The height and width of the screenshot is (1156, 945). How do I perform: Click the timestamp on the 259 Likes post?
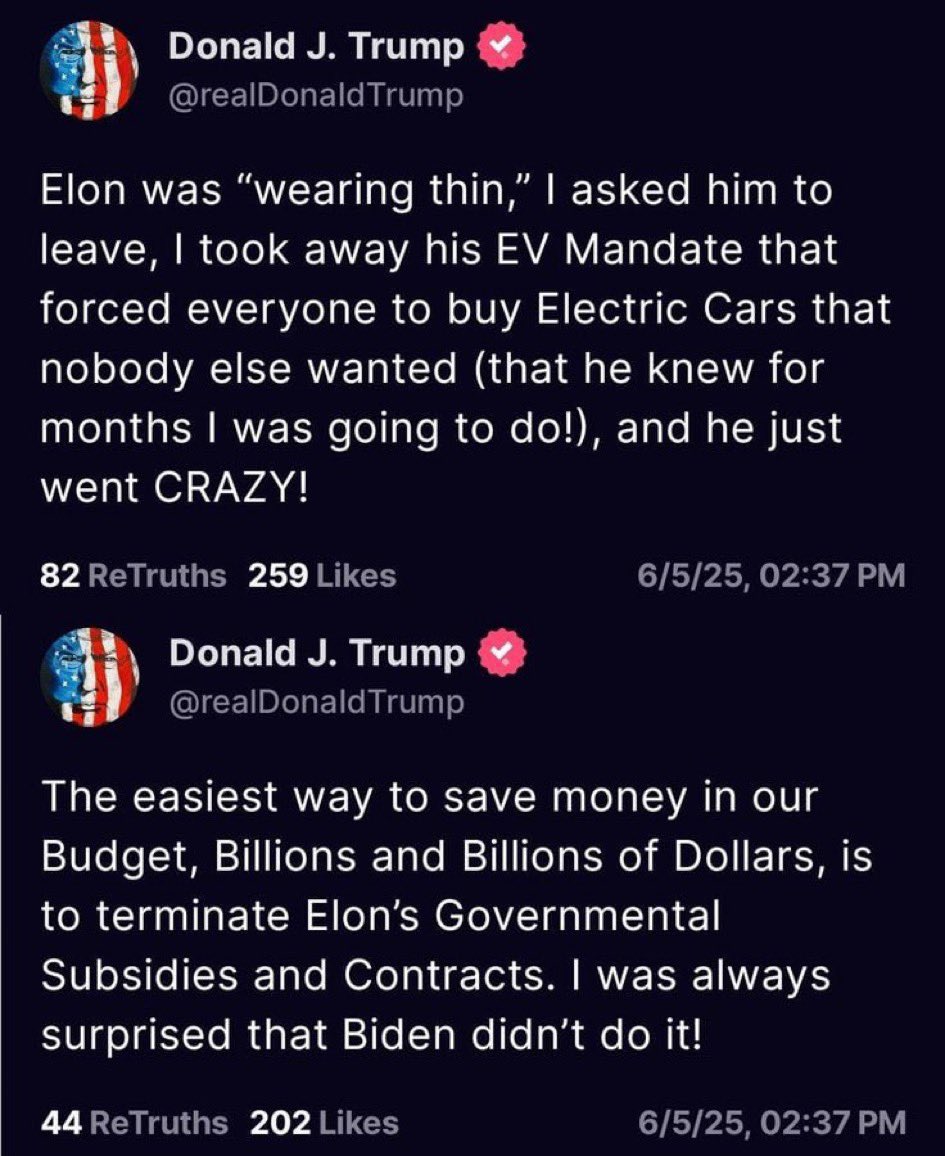click(x=771, y=575)
